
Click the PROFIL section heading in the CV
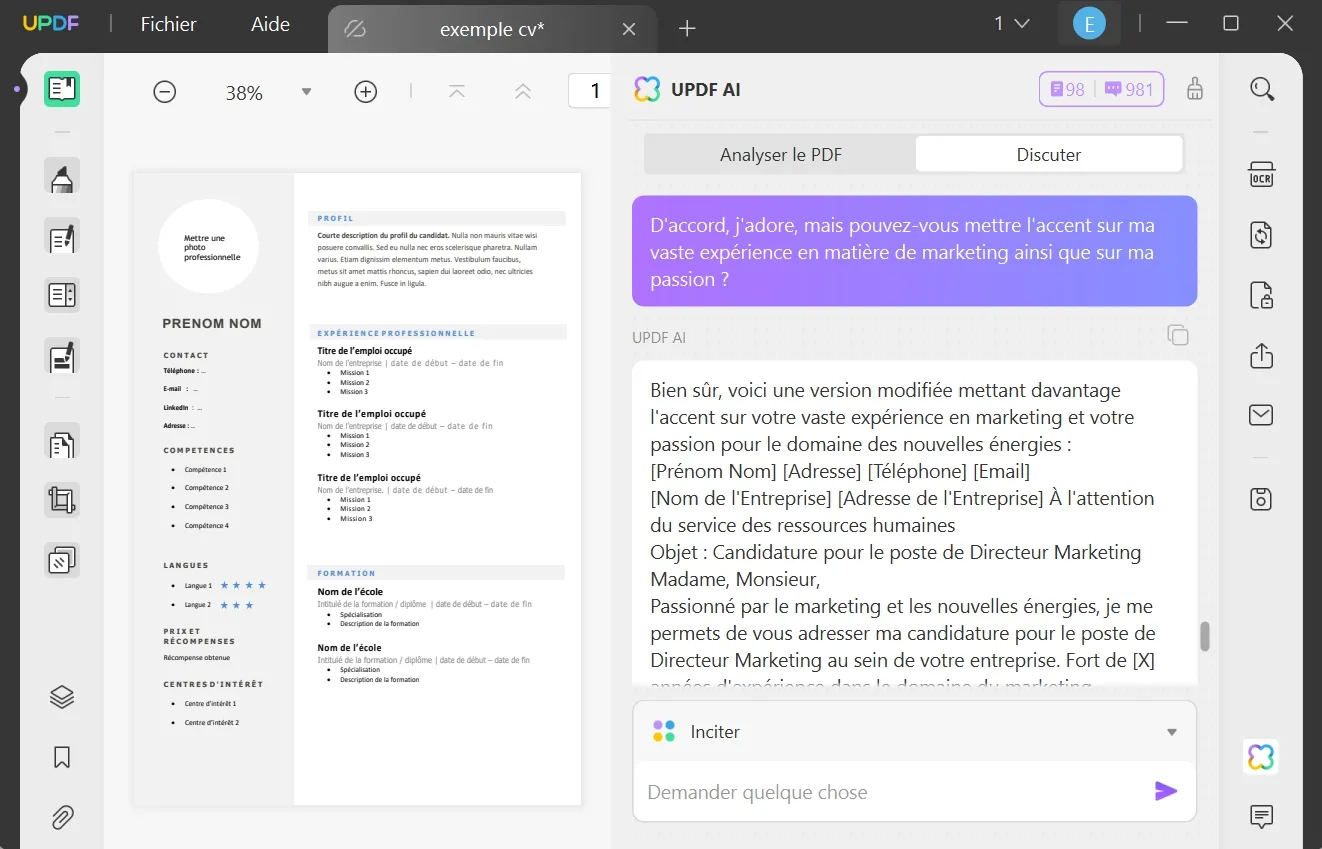click(335, 218)
